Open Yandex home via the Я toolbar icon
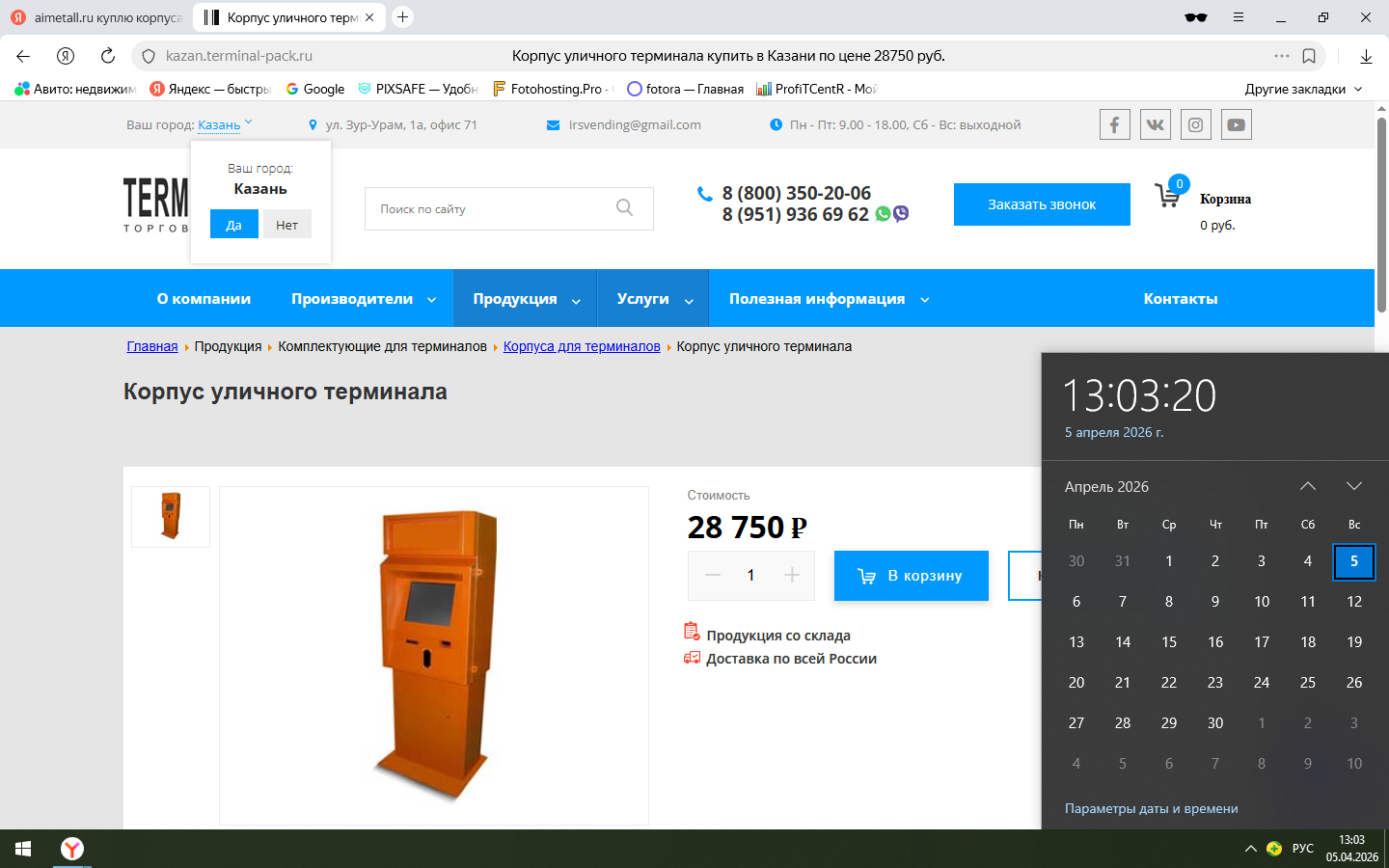 pyautogui.click(x=66, y=56)
